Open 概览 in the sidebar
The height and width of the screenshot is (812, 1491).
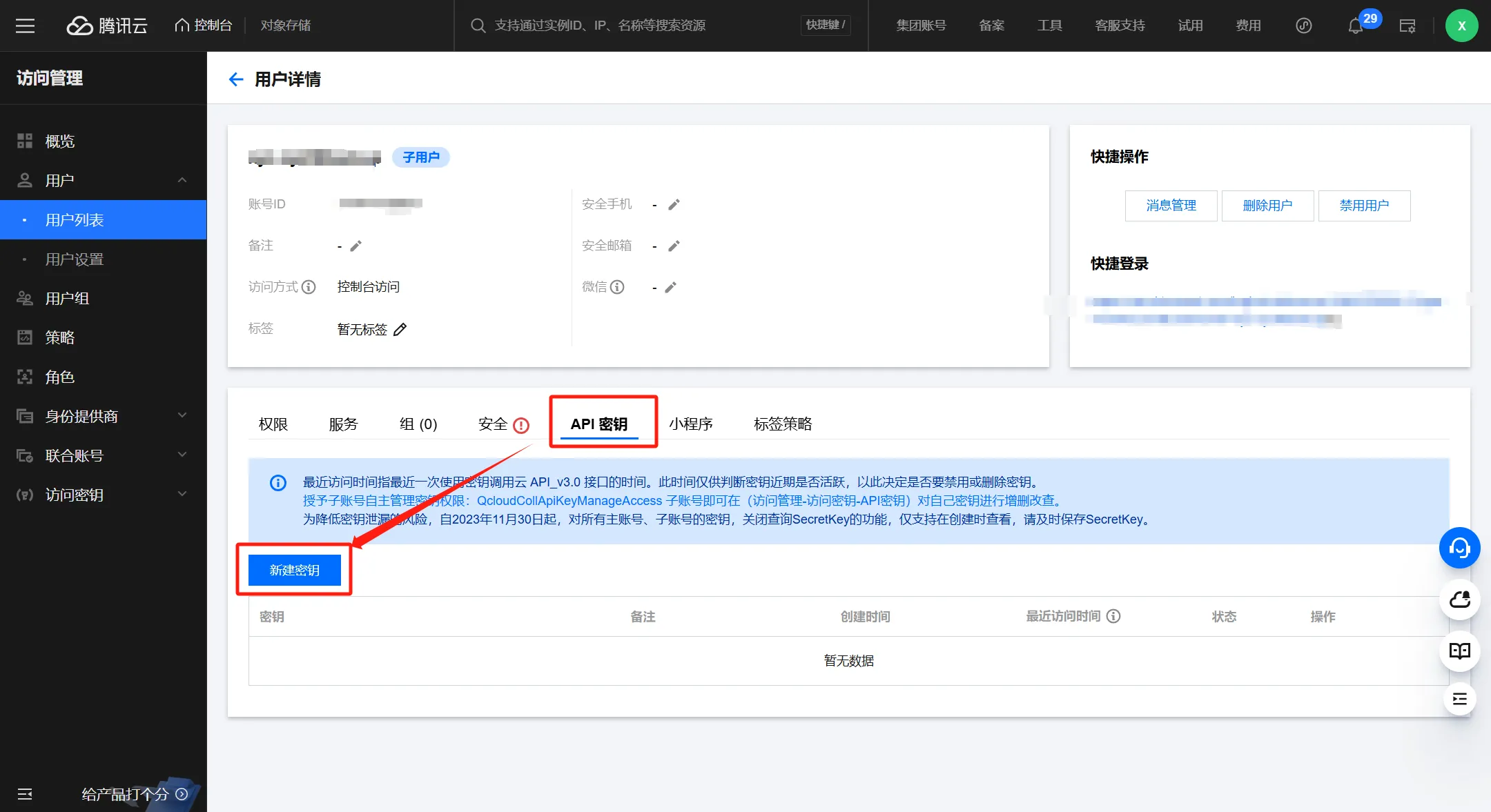tap(104, 141)
